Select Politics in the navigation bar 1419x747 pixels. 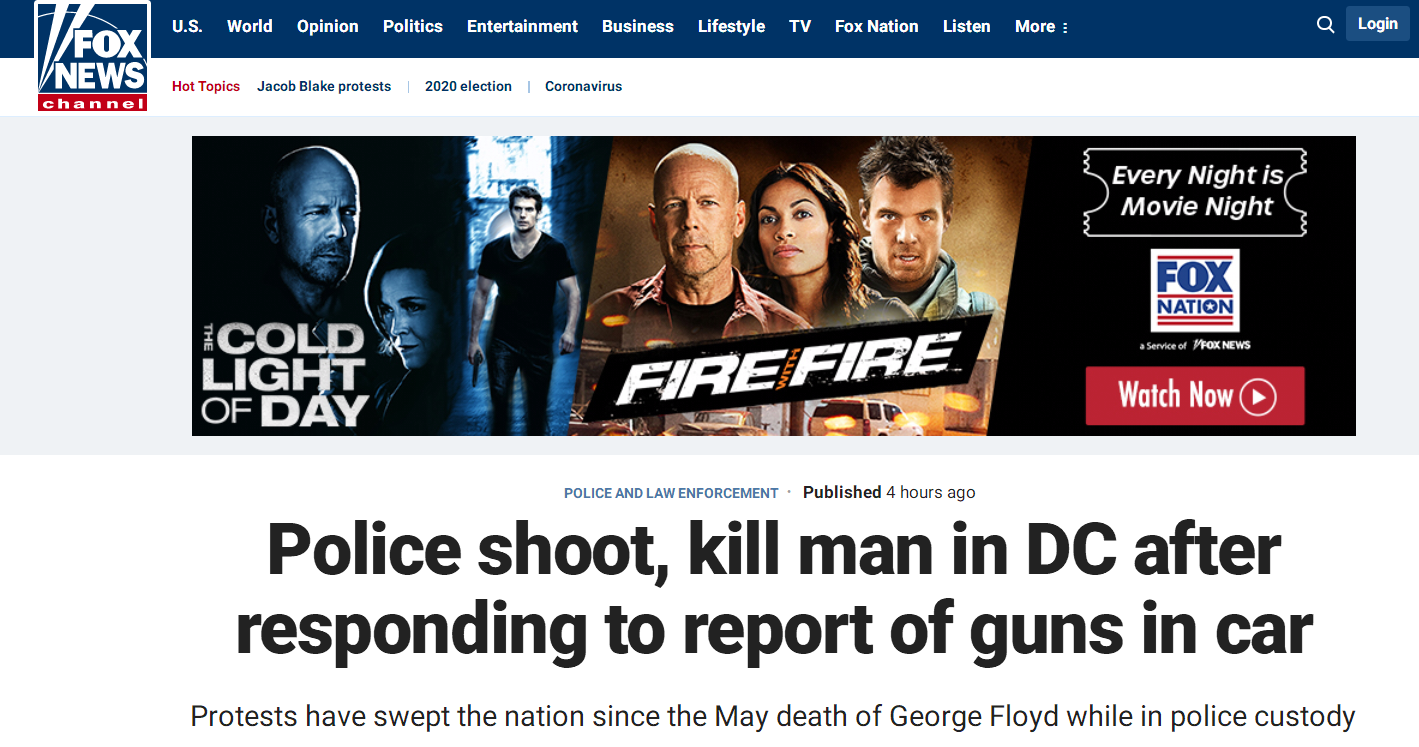pyautogui.click(x=413, y=27)
